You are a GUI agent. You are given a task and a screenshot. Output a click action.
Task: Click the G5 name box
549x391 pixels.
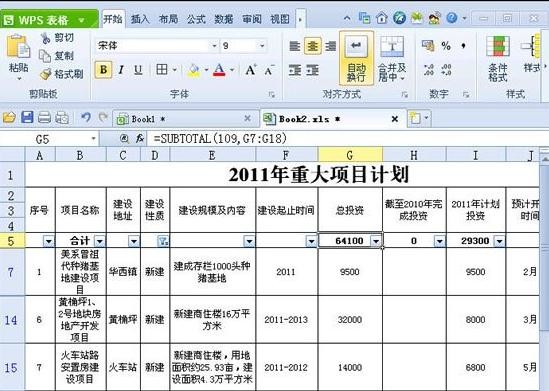(49, 139)
